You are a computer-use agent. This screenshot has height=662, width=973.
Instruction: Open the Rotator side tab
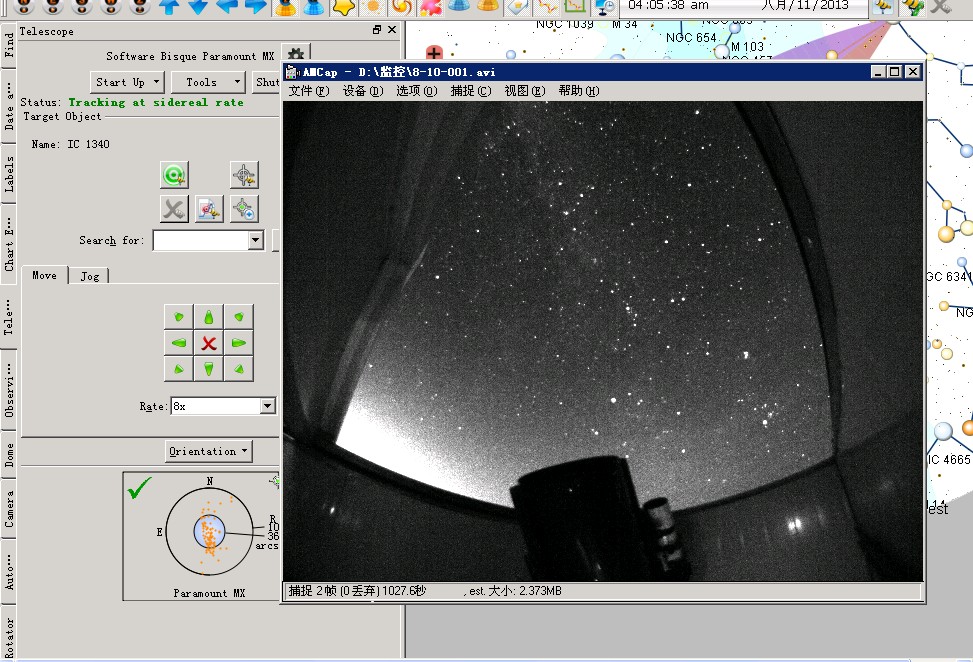(9, 635)
